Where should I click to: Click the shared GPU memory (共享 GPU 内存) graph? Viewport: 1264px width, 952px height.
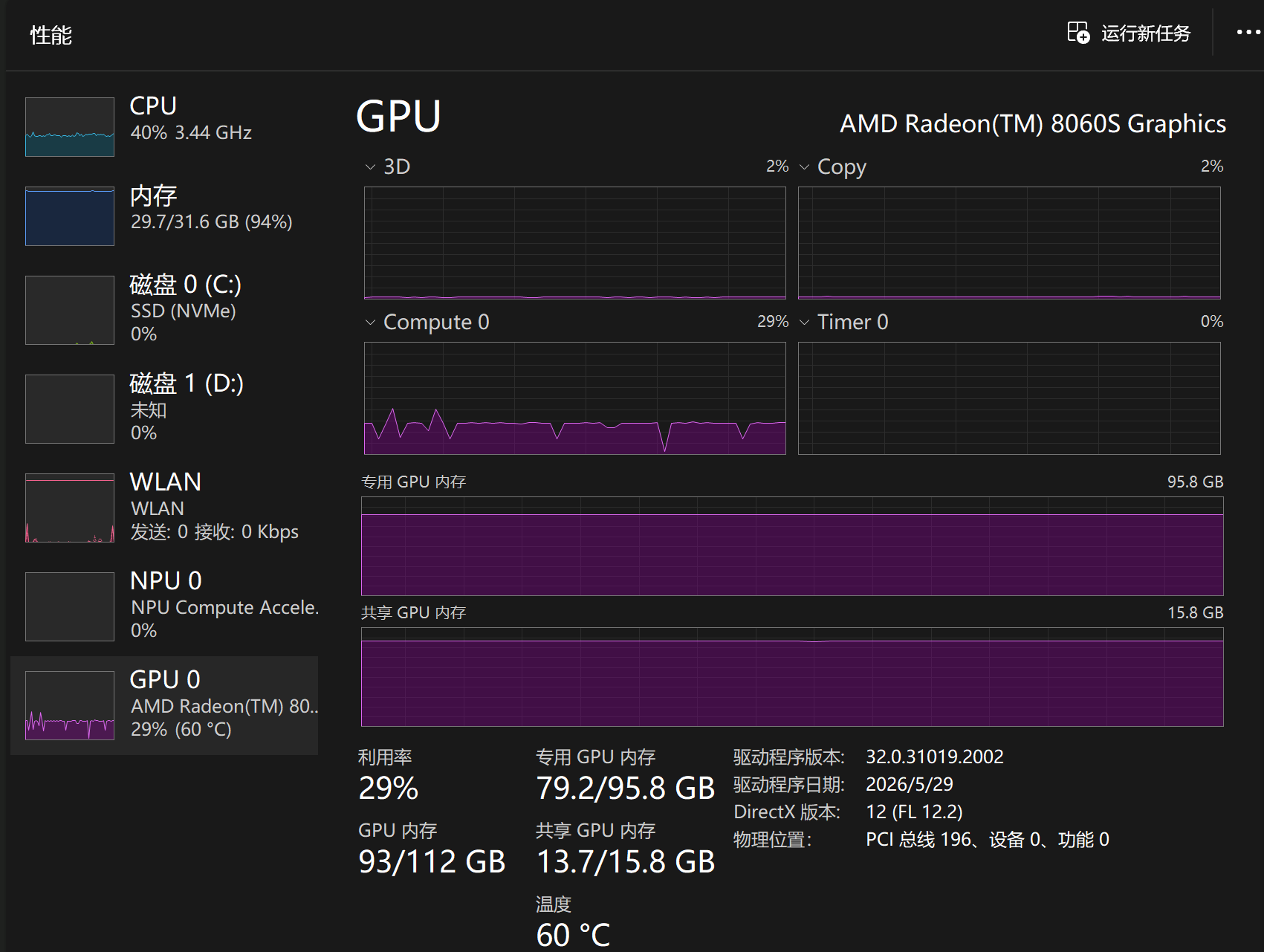tap(792, 677)
